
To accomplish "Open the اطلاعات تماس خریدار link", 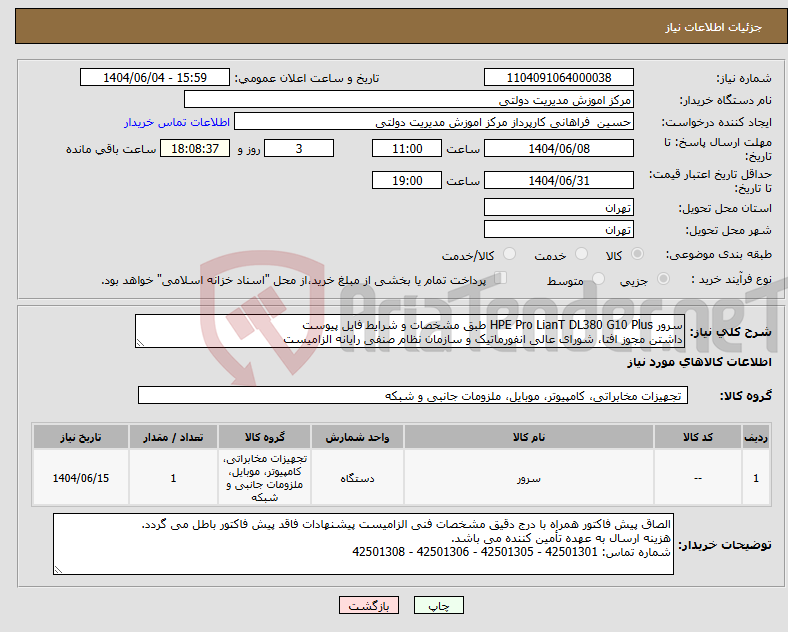I will click(177, 122).
